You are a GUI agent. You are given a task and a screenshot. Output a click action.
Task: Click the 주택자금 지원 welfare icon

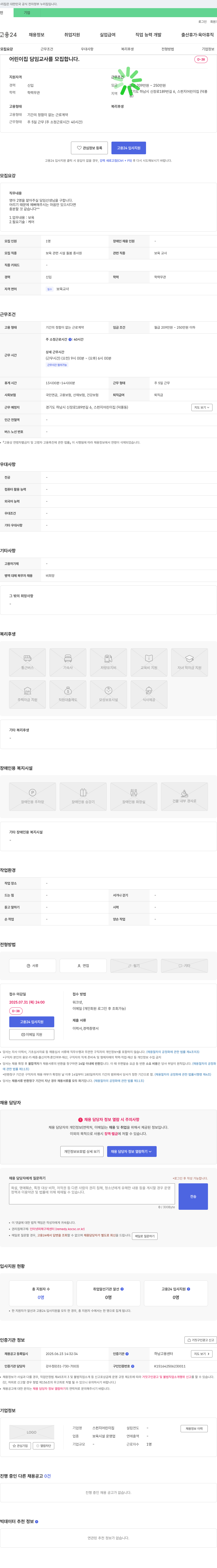pyautogui.click(x=27, y=695)
